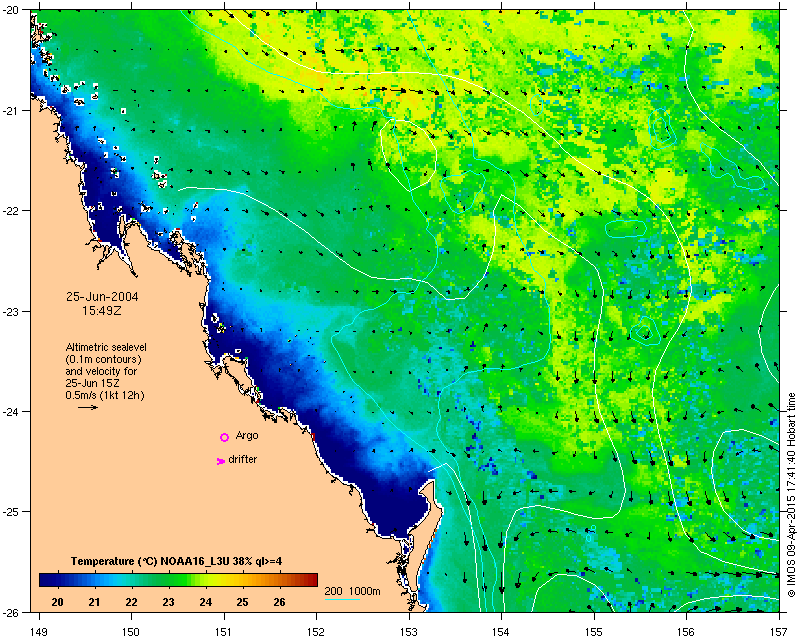Click the drifter legend label
The width and height of the screenshot is (800, 640).
click(x=242, y=459)
